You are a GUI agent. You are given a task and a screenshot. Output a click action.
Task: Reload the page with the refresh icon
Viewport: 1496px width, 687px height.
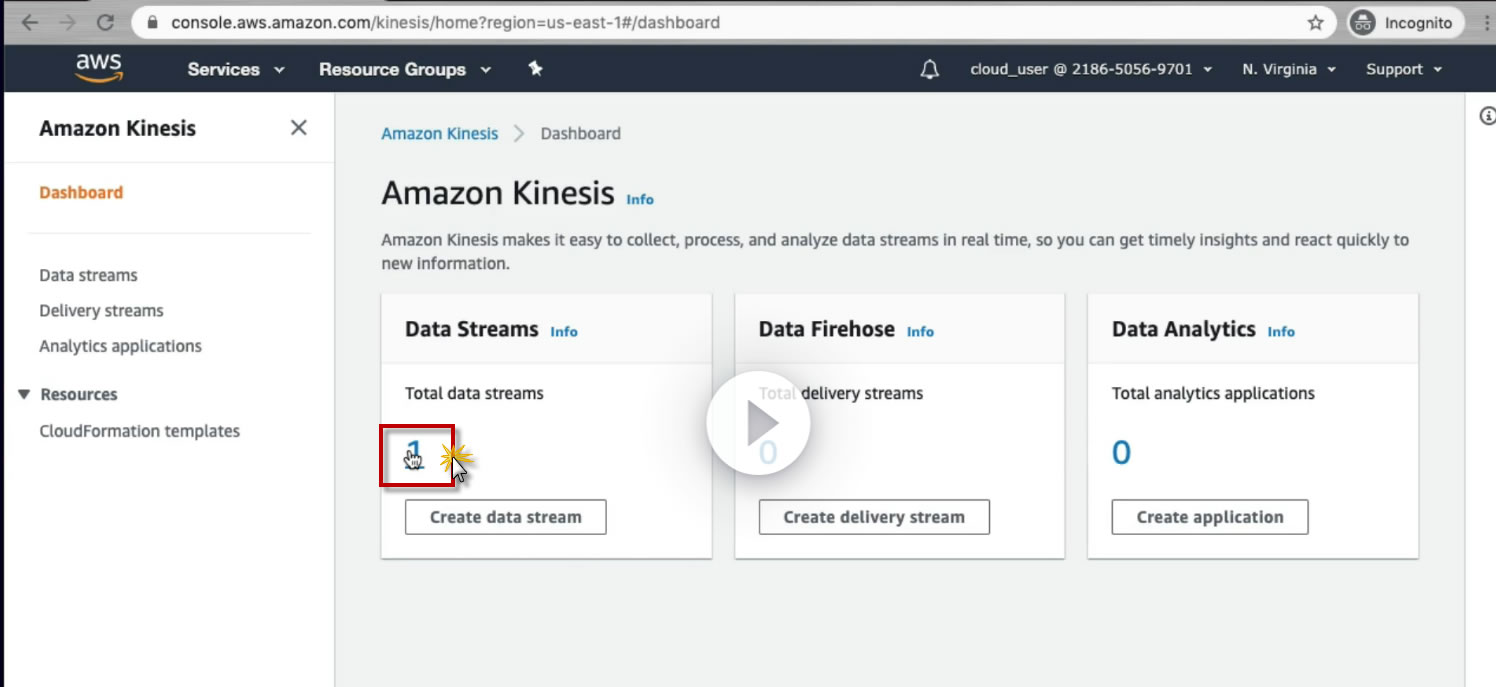(x=105, y=22)
